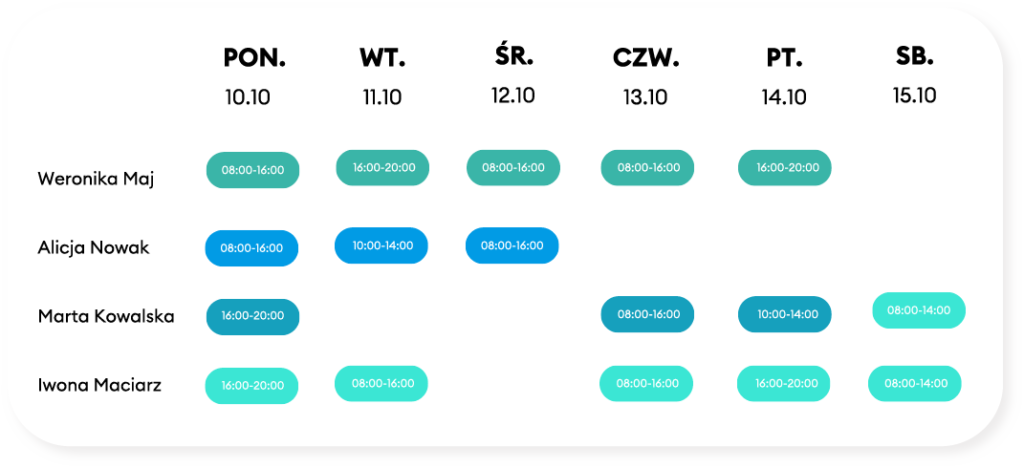Click Alicja Nowak's Monday 08:00-16:00 shift
The width and height of the screenshot is (1024, 468).
(251, 248)
